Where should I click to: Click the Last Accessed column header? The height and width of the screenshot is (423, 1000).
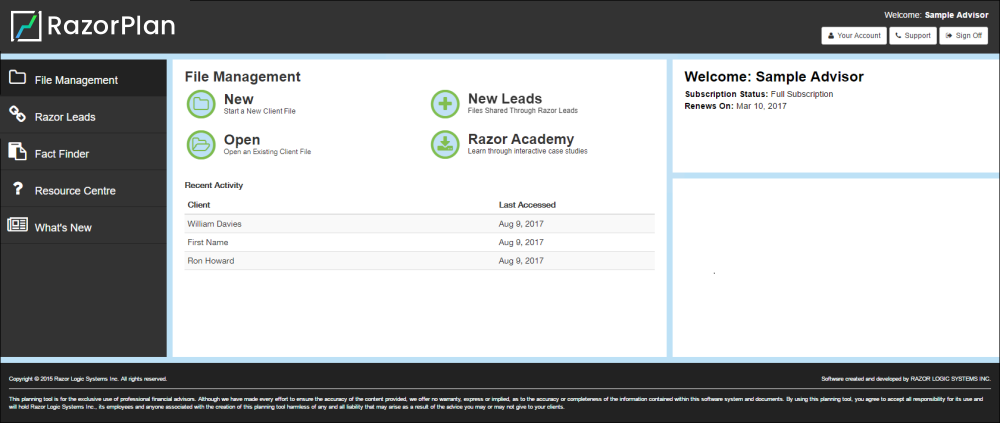[527, 205]
